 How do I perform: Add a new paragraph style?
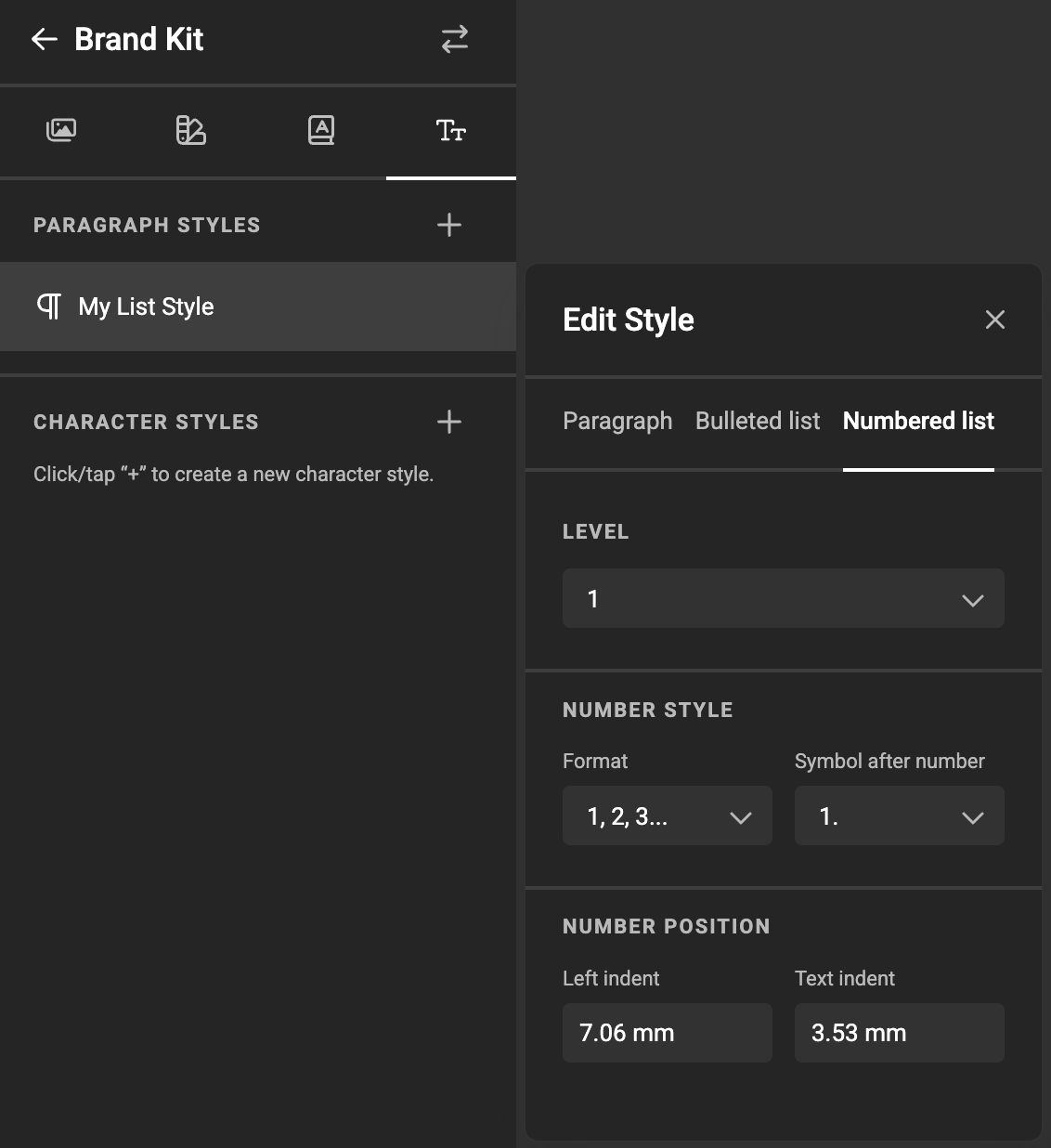tap(449, 225)
